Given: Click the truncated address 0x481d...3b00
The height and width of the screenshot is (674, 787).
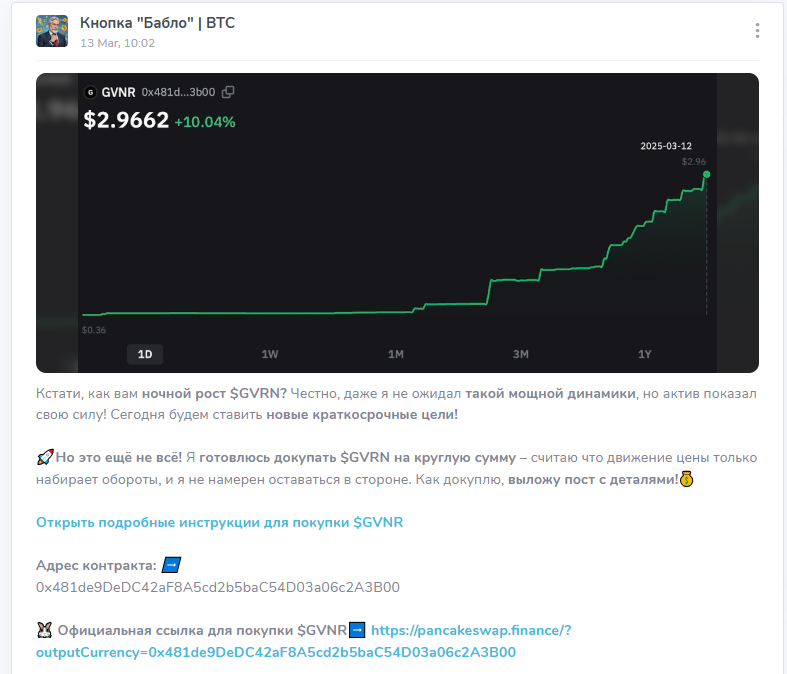Looking at the screenshot, I should 178,92.
